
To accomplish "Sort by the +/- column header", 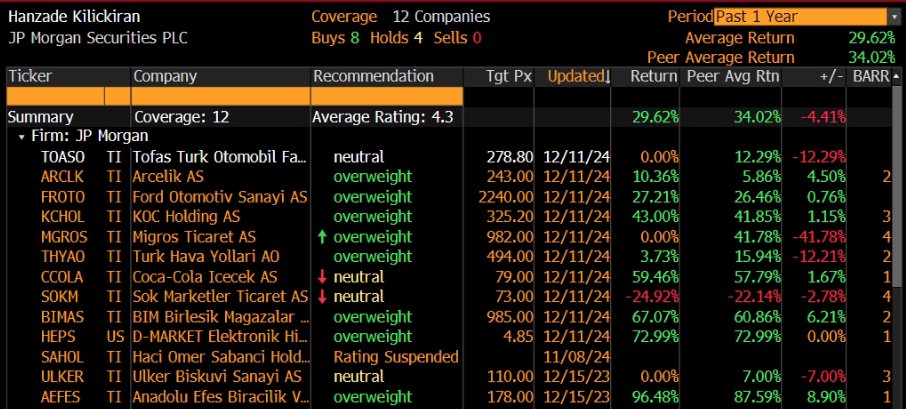I will click(830, 76).
